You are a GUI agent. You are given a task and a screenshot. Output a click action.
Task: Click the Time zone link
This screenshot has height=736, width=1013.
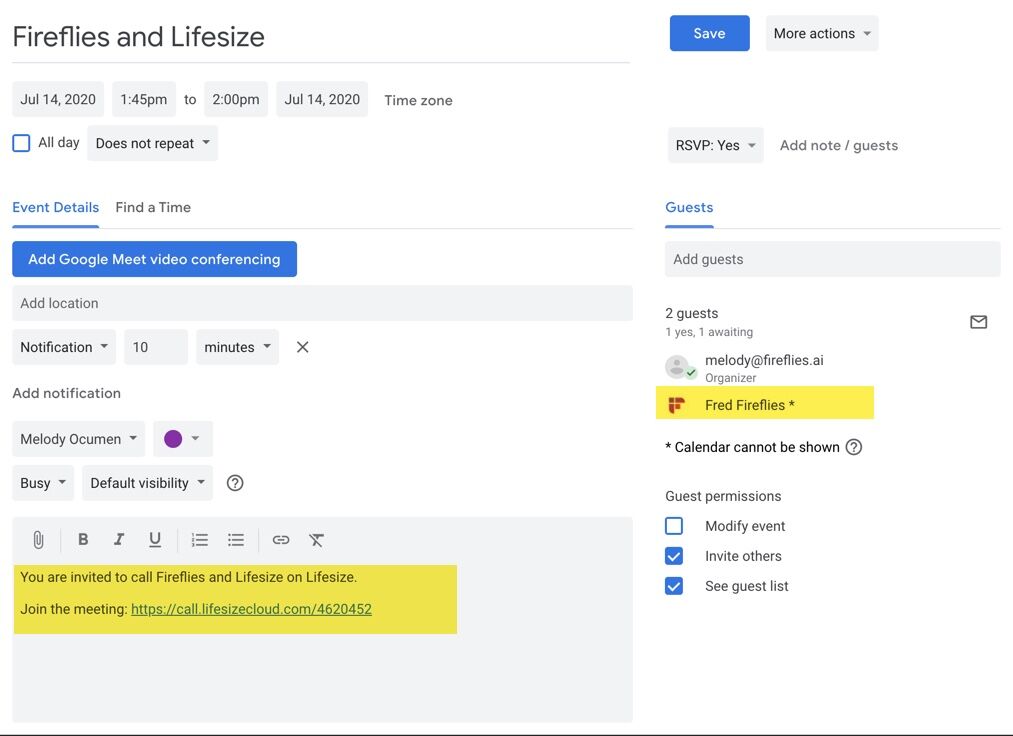click(418, 100)
